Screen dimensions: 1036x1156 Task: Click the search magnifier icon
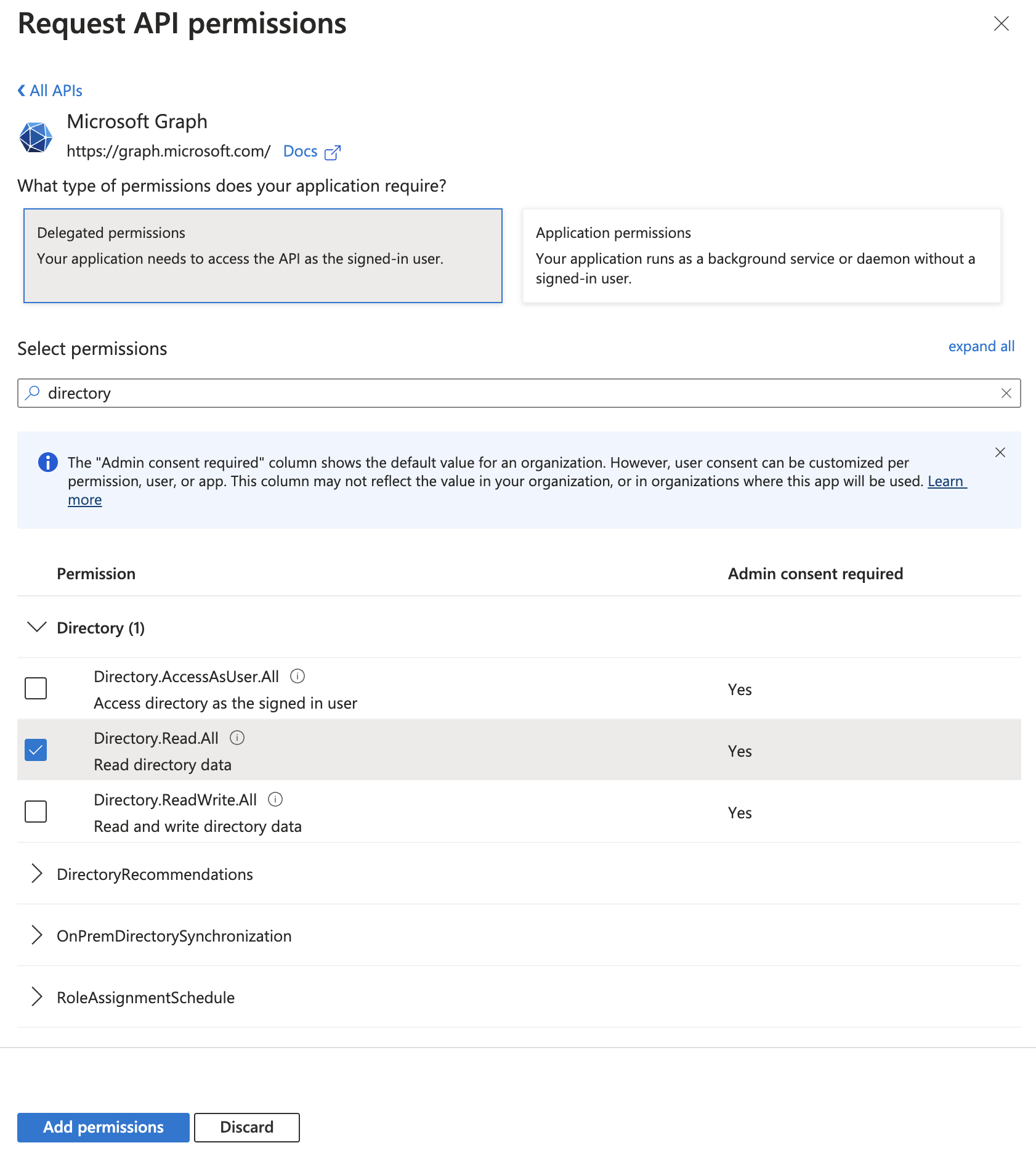tap(33, 393)
